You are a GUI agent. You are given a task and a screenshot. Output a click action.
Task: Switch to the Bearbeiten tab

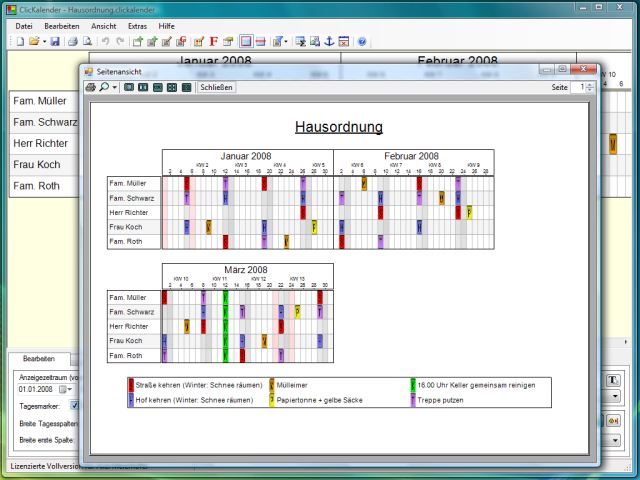coord(39,358)
